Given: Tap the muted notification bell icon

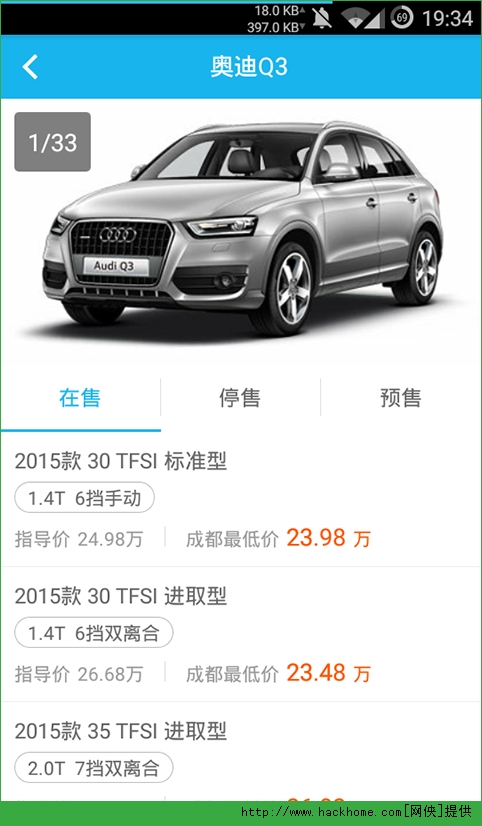Looking at the screenshot, I should point(321,18).
